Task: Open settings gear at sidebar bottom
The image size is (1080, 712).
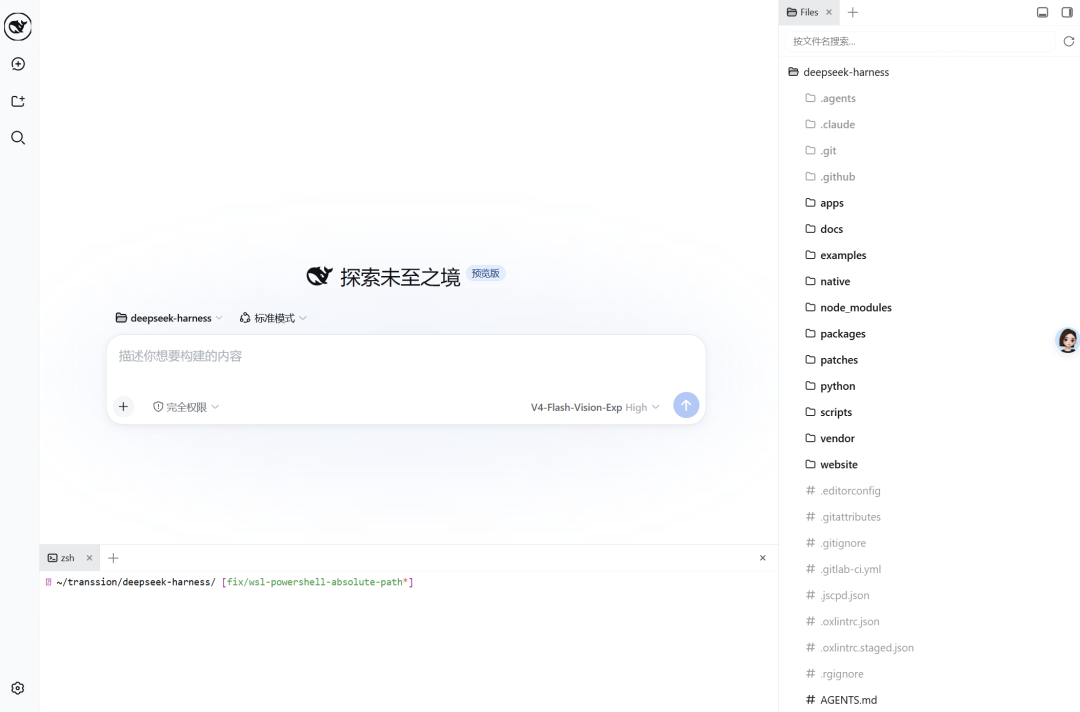Action: (x=18, y=688)
